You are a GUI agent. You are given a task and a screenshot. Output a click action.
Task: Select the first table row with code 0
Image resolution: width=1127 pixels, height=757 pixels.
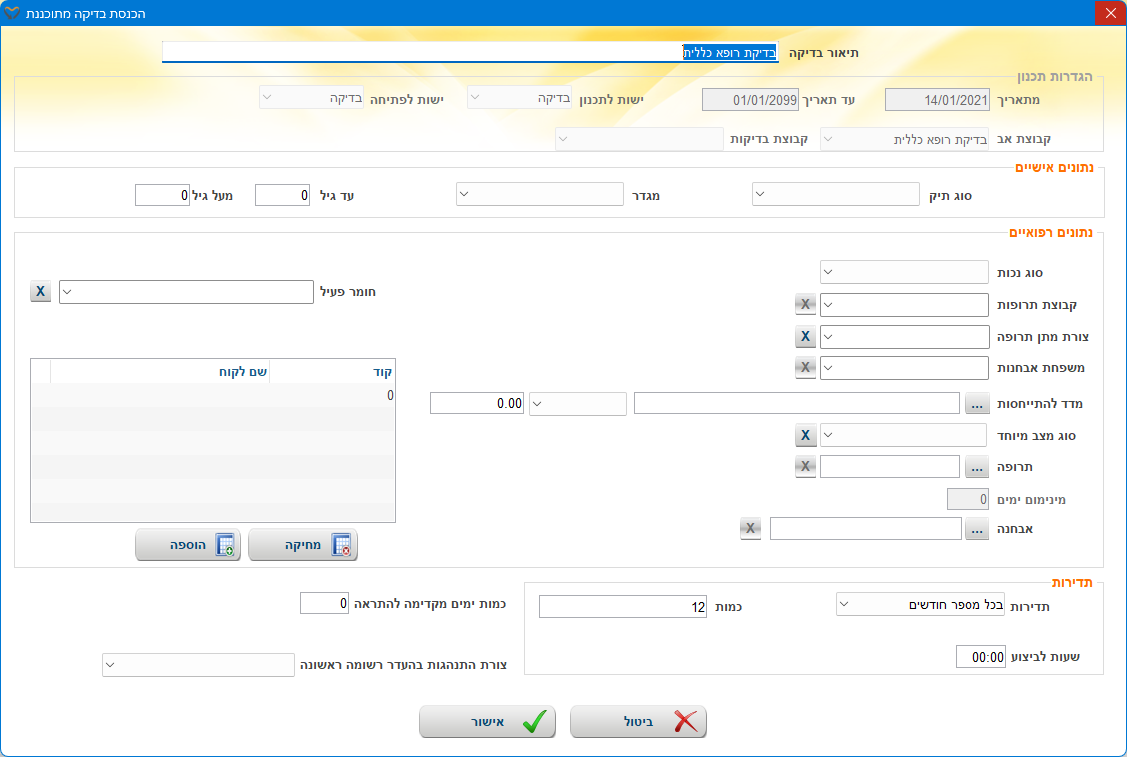tap(213, 395)
